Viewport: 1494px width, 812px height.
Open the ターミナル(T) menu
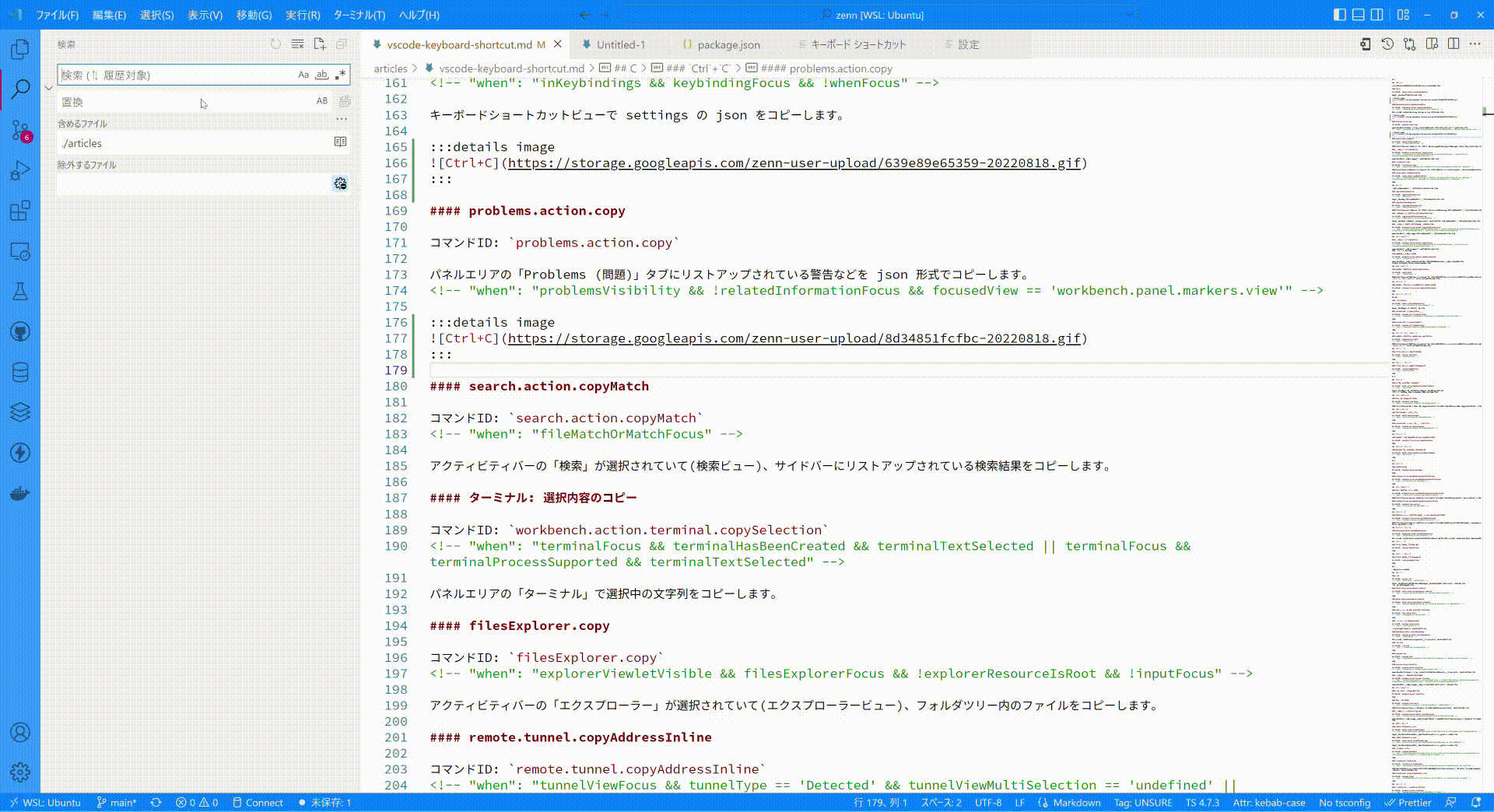click(359, 15)
